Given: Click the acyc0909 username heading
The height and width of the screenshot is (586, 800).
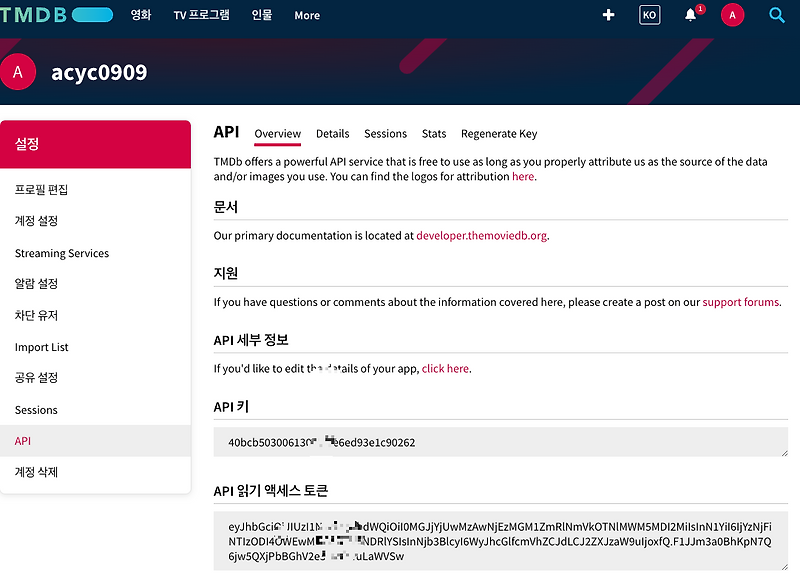Looking at the screenshot, I should [99, 72].
